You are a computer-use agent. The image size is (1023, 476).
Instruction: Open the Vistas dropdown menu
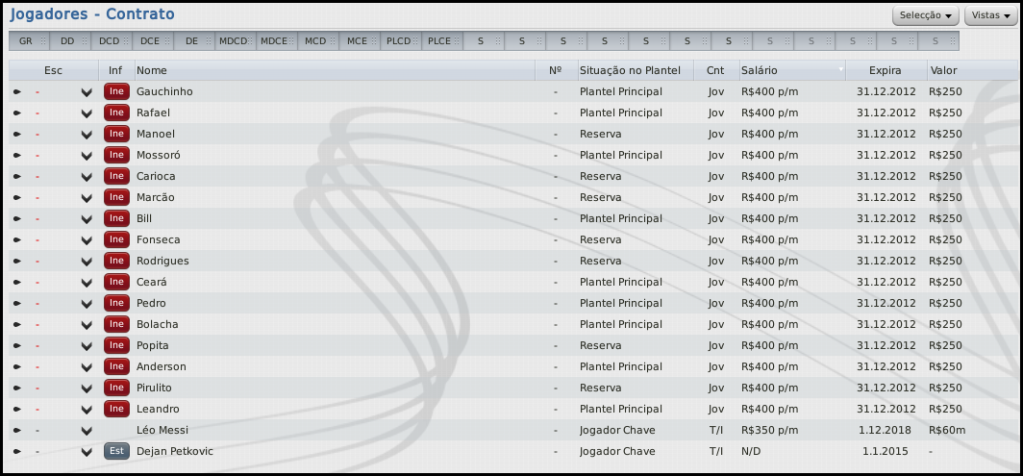[991, 16]
